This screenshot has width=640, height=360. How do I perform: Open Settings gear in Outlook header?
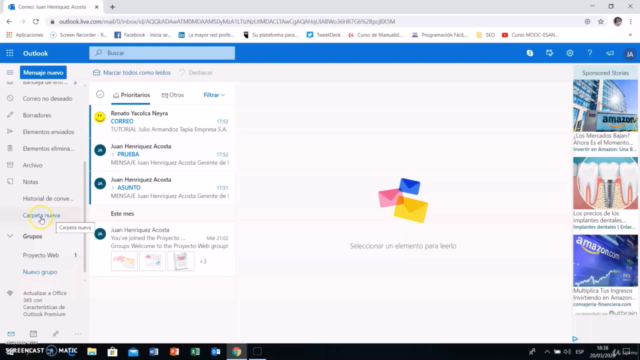[570, 53]
